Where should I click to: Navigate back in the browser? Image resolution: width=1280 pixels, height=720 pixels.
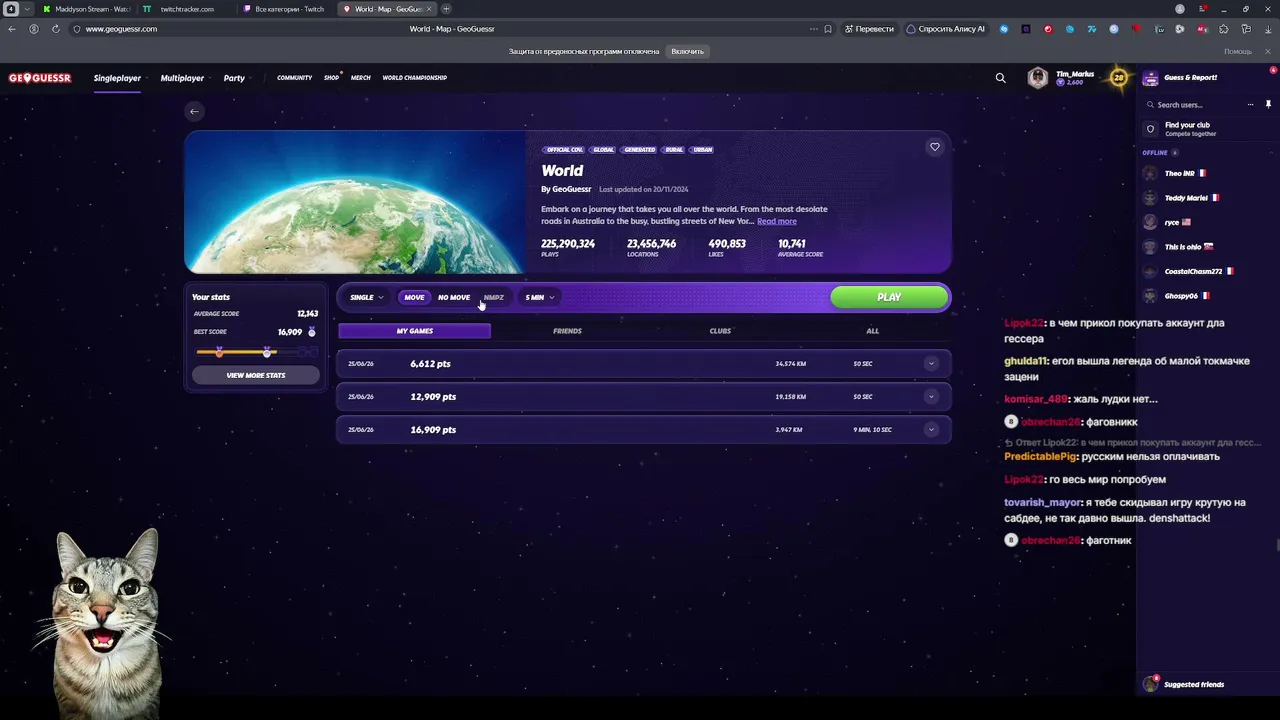(x=12, y=29)
